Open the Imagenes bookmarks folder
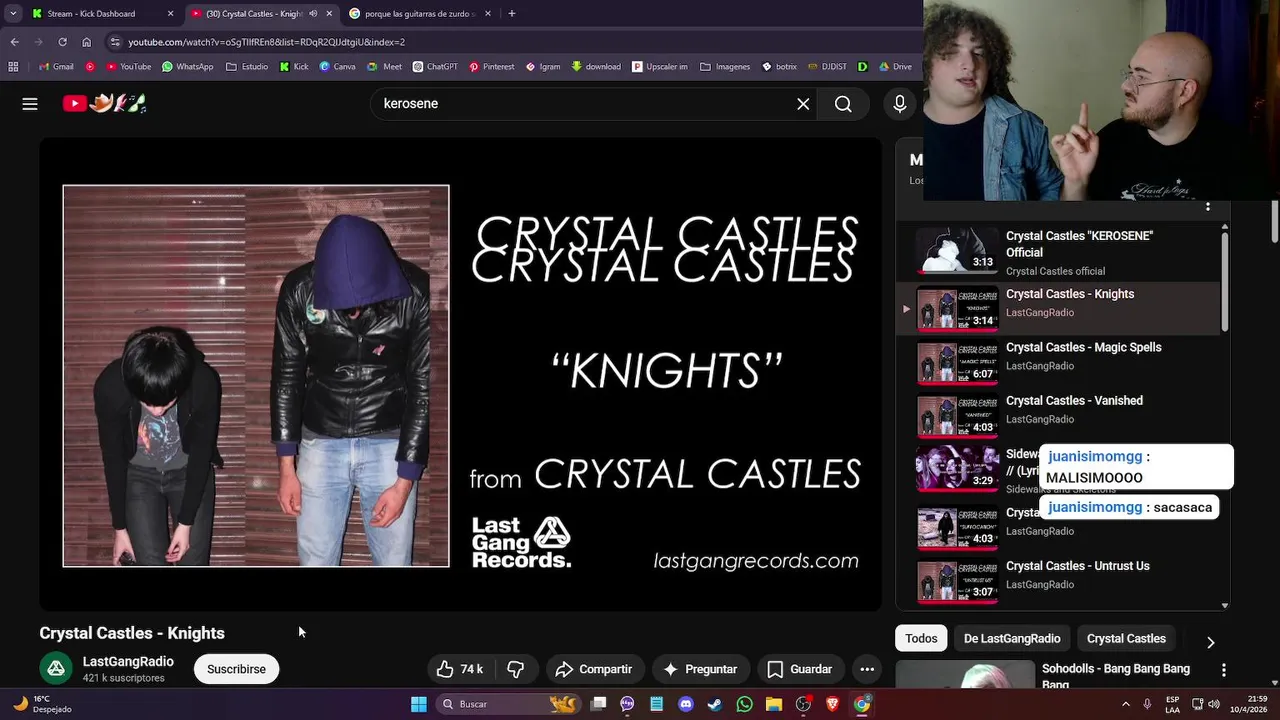The image size is (1280, 720). pos(725,67)
